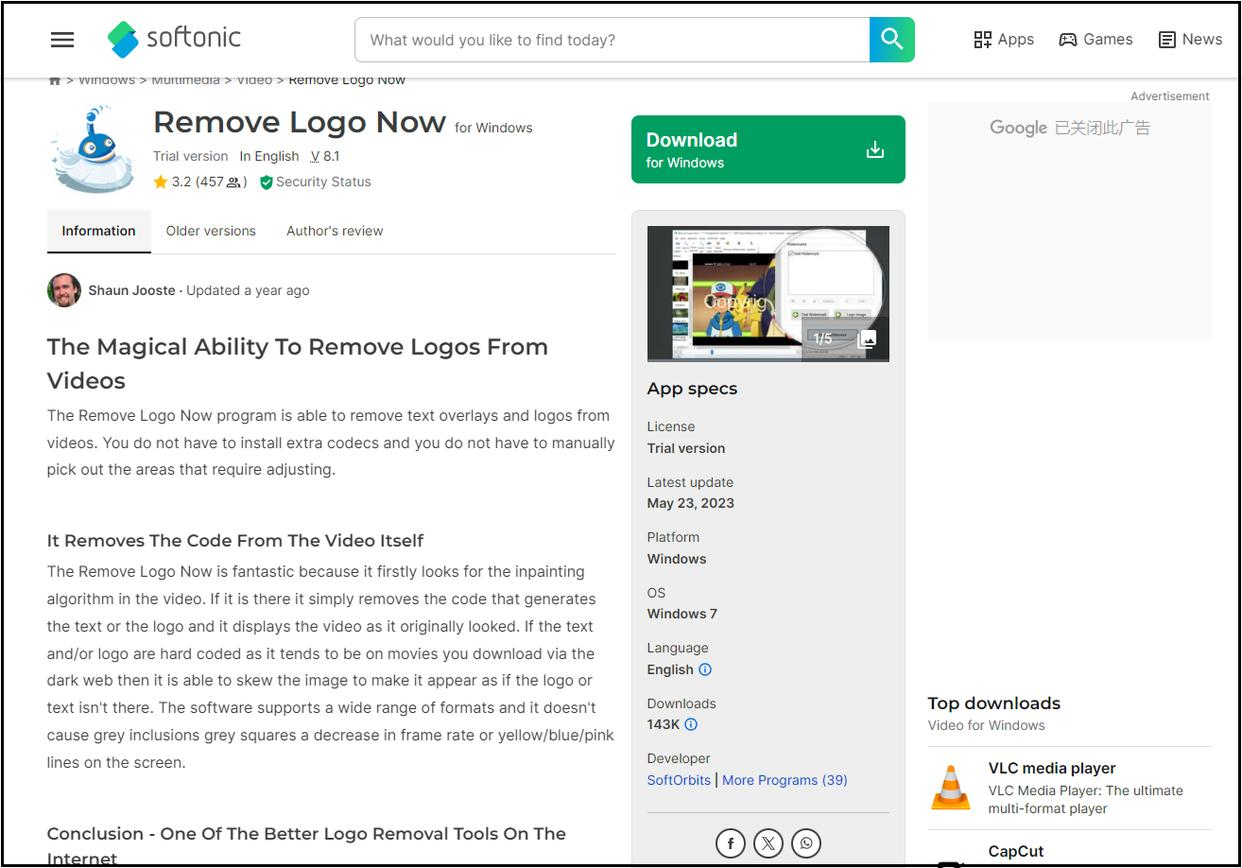This screenshot has height=868, width=1242.
Task: Open the Games section
Action: coord(1096,40)
